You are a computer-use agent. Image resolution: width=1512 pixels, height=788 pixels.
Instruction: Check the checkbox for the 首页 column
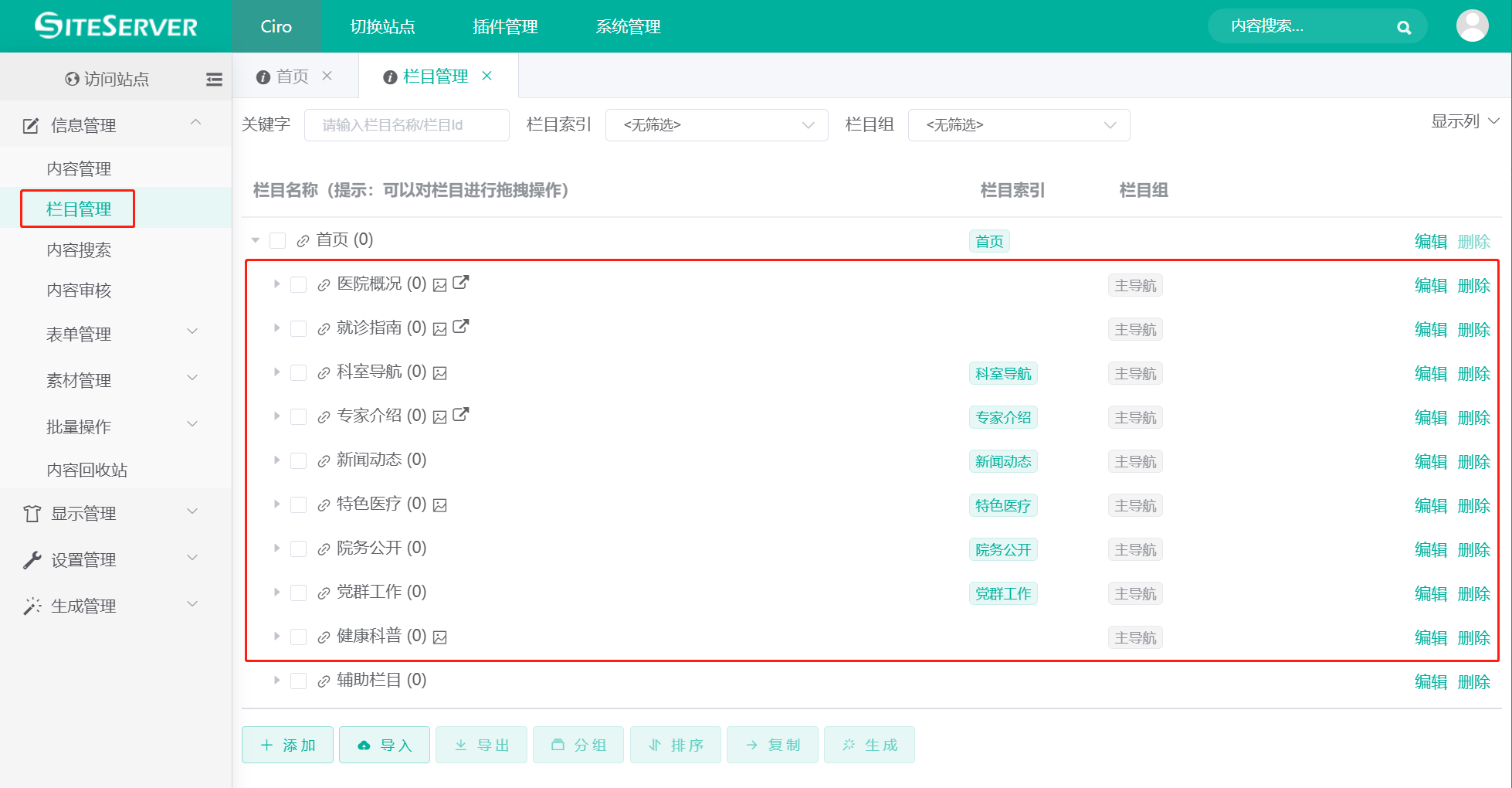tap(277, 240)
